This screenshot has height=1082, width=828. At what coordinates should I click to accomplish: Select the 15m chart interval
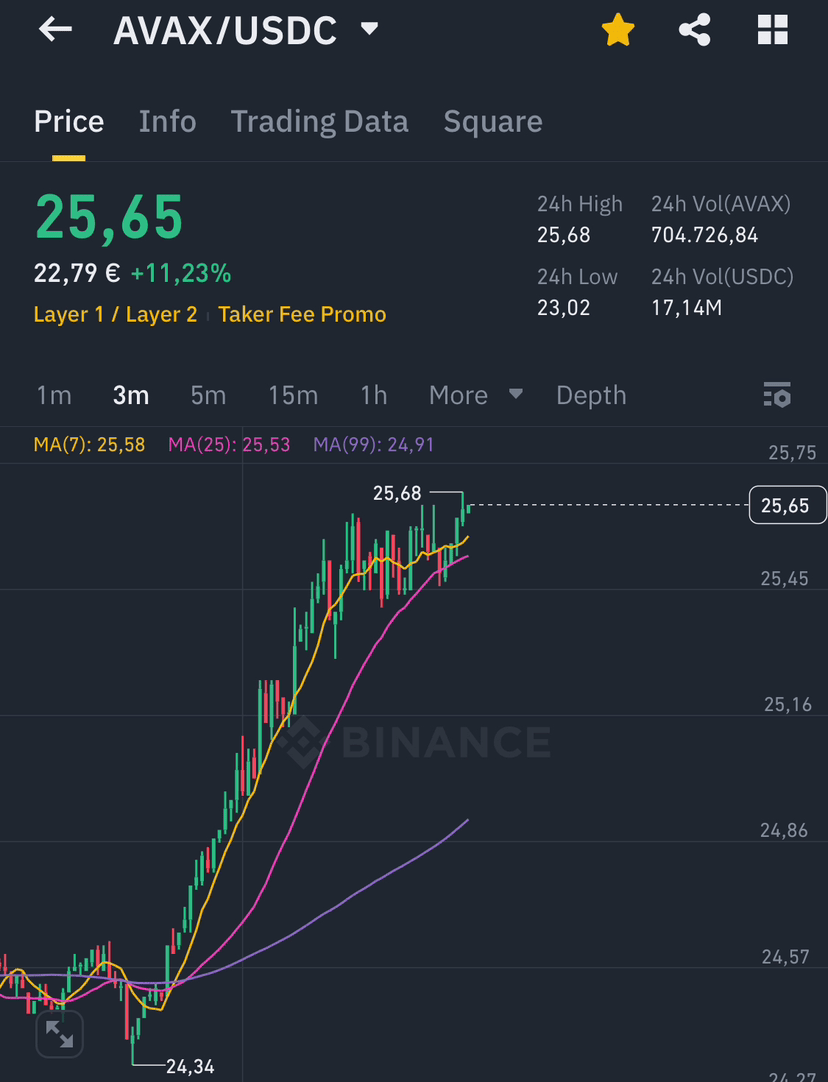(x=293, y=395)
